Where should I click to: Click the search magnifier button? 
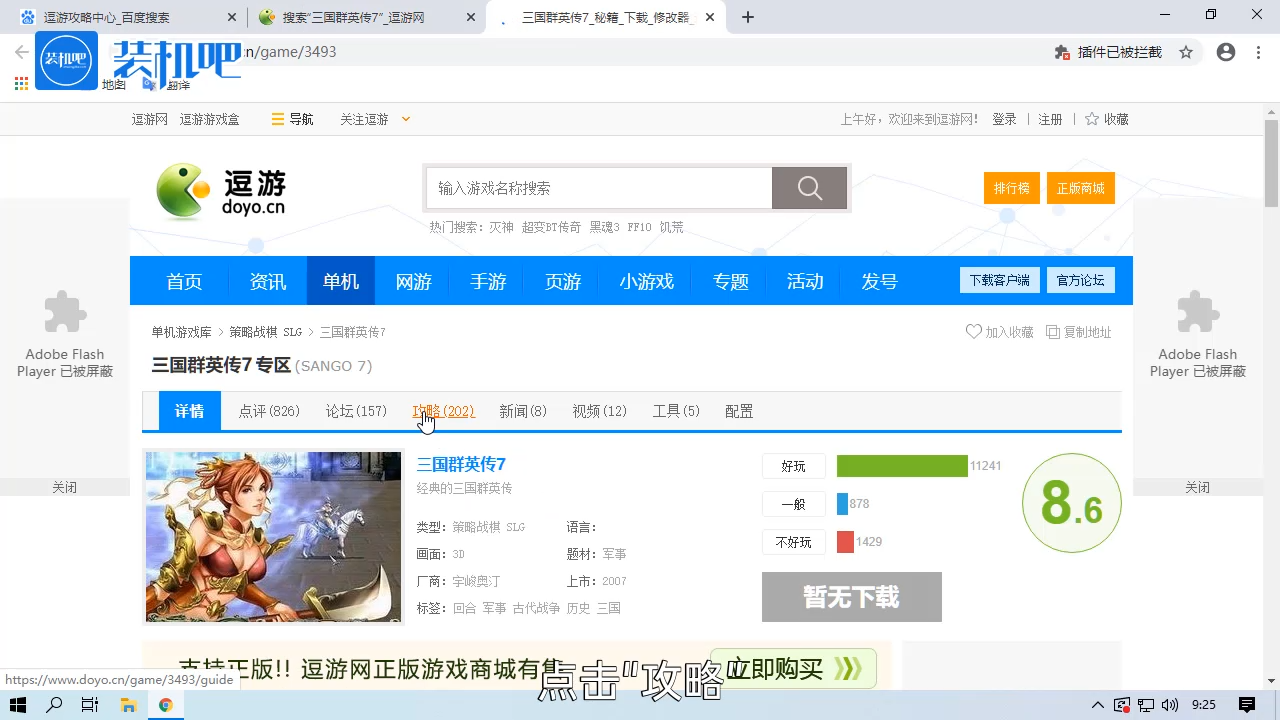(809, 187)
